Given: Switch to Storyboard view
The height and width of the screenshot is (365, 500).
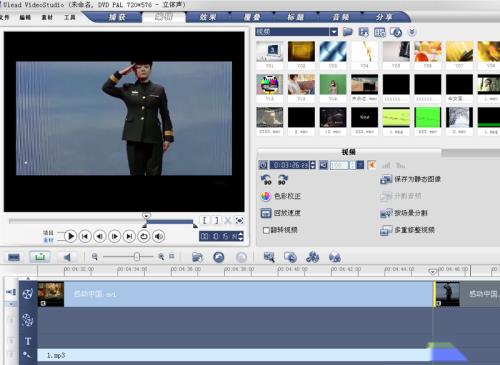Looking at the screenshot, I should pos(14,257).
